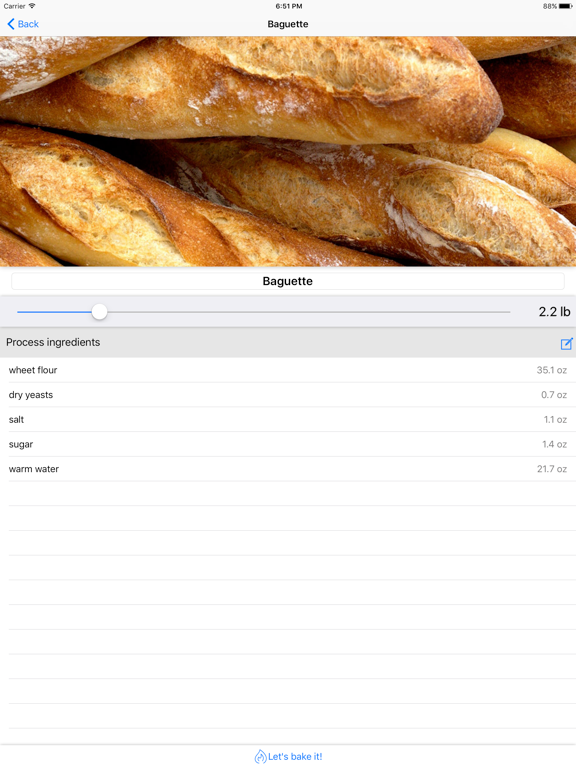Image resolution: width=576 pixels, height=768 pixels.
Task: Click the weight slider thumb
Action: 99,312
